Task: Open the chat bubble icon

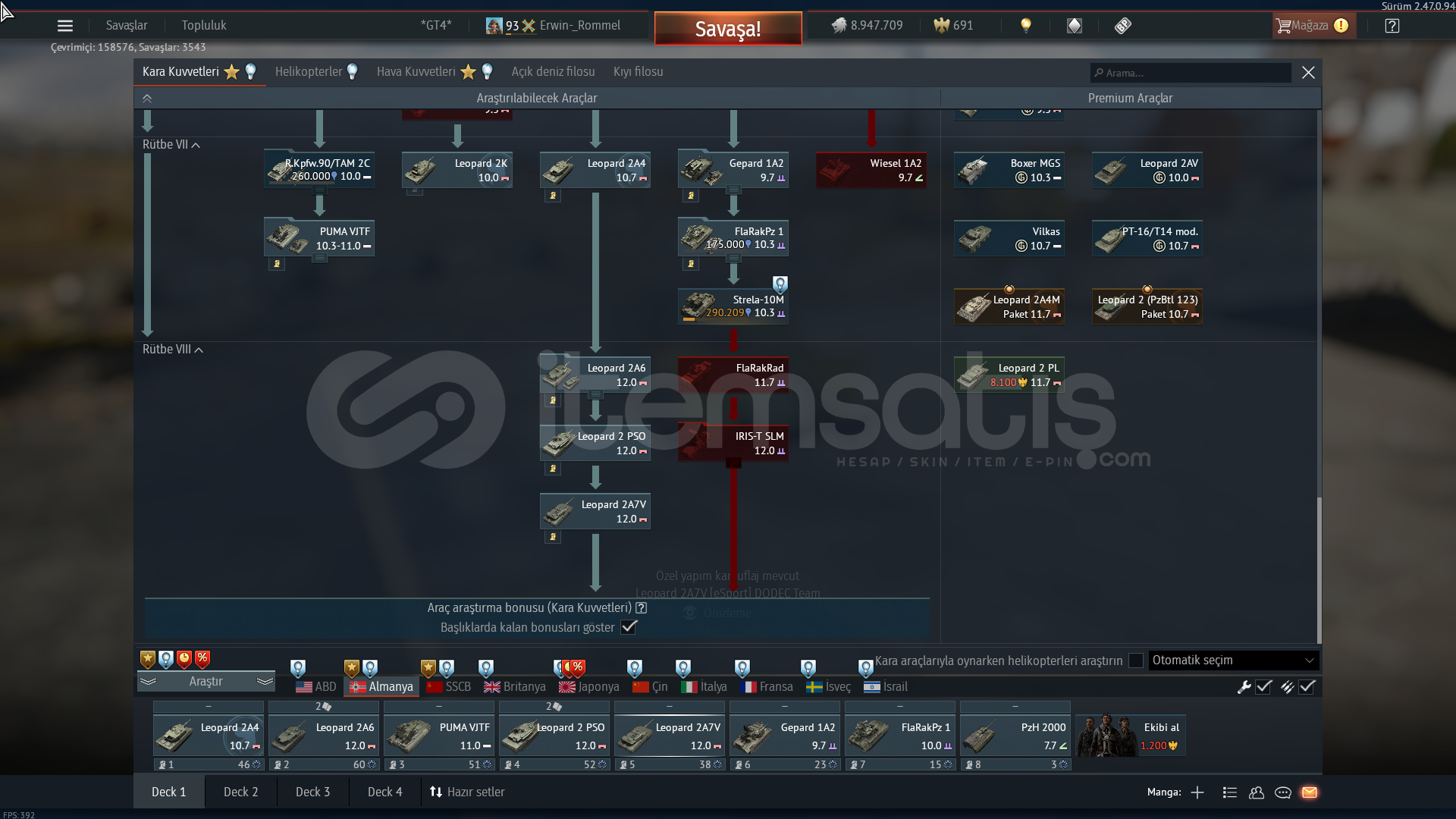Action: pos(1283,792)
